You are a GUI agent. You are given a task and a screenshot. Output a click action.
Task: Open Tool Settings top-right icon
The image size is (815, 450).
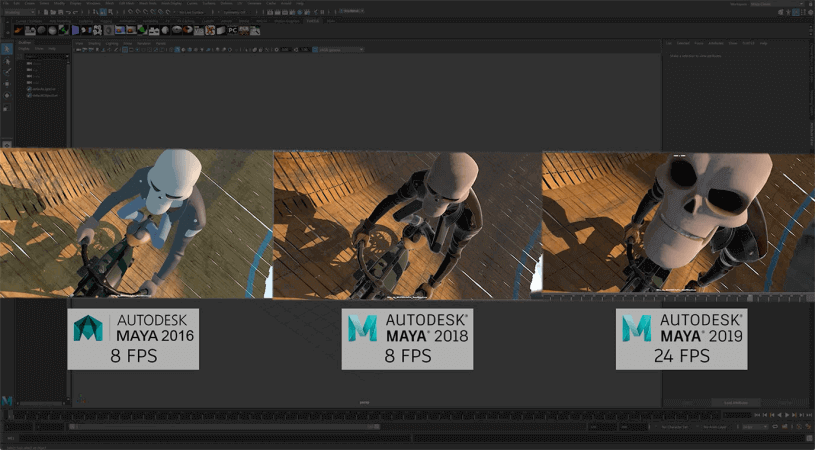[803, 12]
